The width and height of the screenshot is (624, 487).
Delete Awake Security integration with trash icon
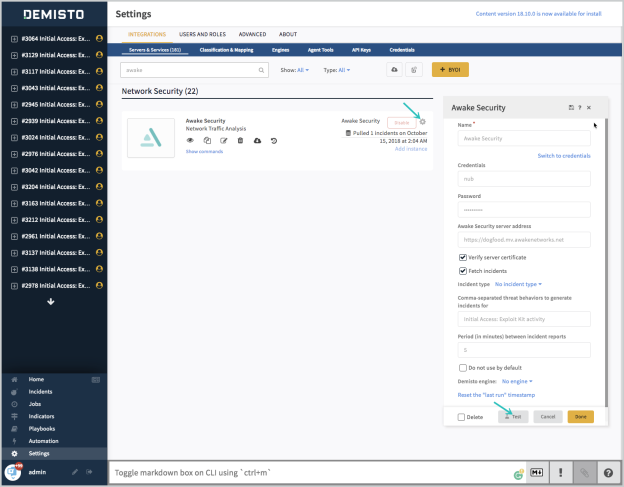tap(240, 140)
